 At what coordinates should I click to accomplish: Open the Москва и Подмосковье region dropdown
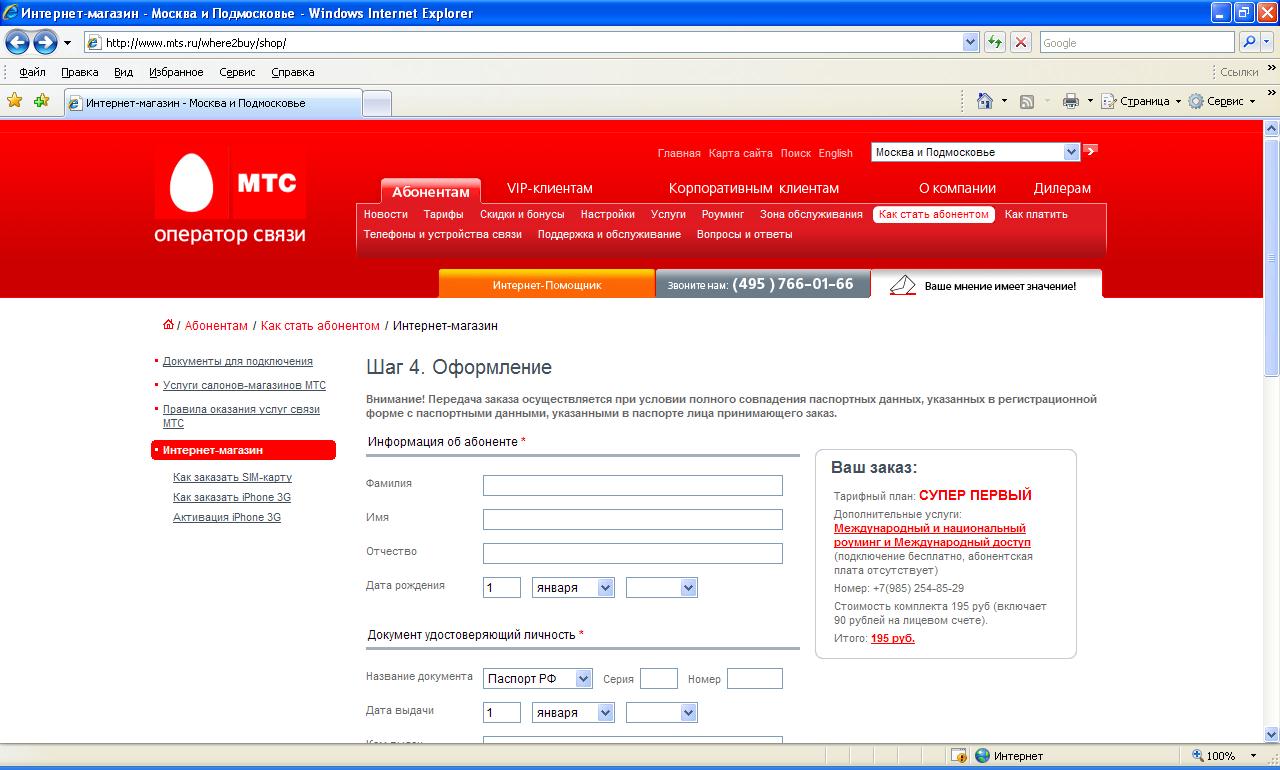coord(1071,152)
